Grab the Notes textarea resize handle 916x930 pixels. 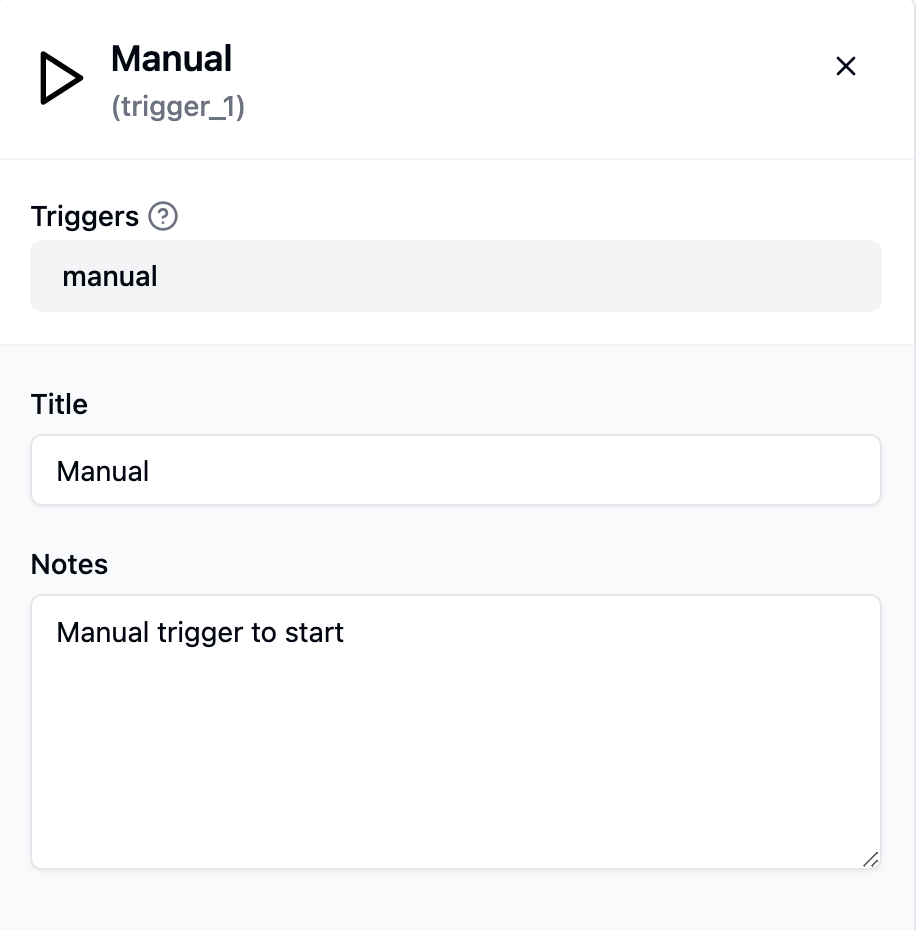[x=870, y=858]
